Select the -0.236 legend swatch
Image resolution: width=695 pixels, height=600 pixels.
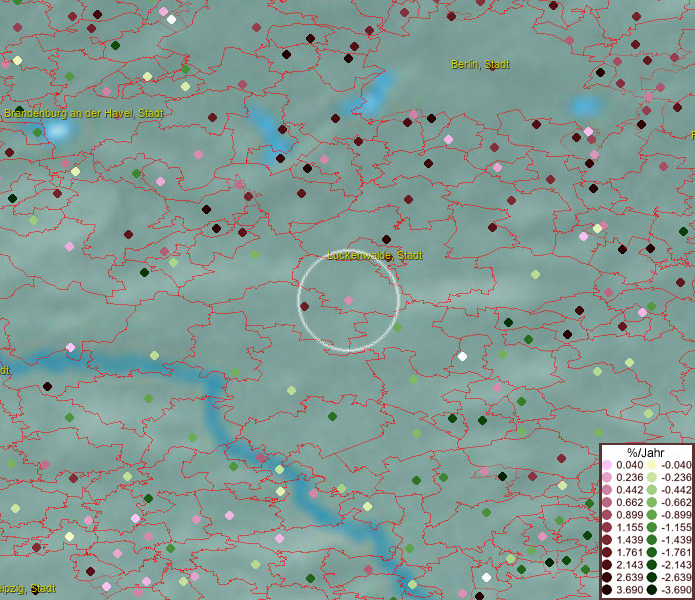(x=652, y=477)
